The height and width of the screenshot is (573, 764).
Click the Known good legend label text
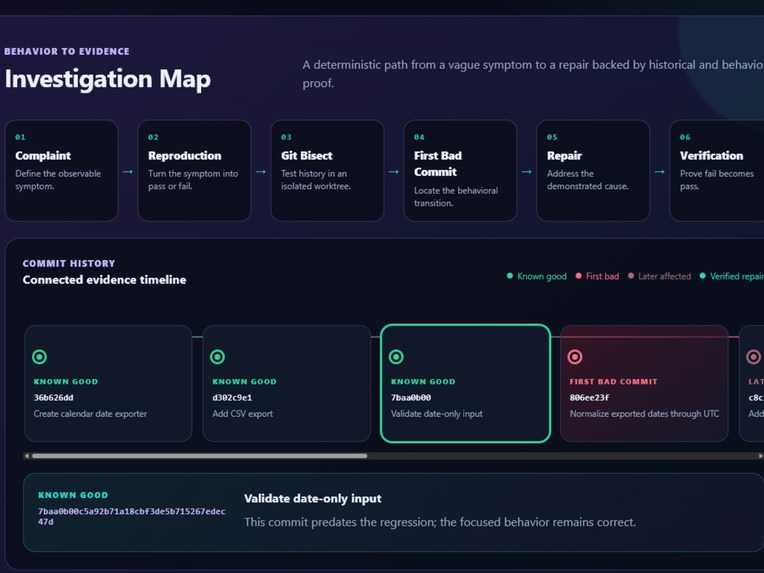coord(542,276)
